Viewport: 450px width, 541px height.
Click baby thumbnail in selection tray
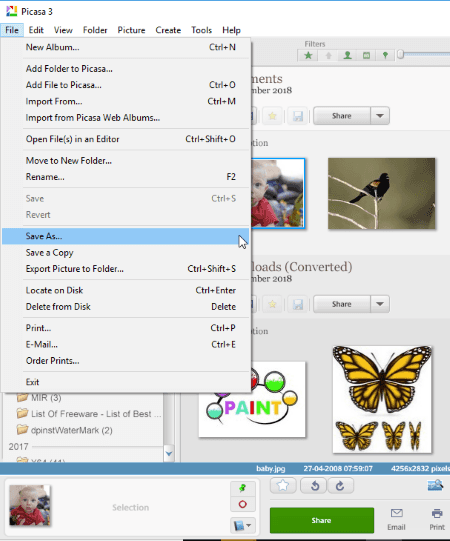click(x=30, y=505)
